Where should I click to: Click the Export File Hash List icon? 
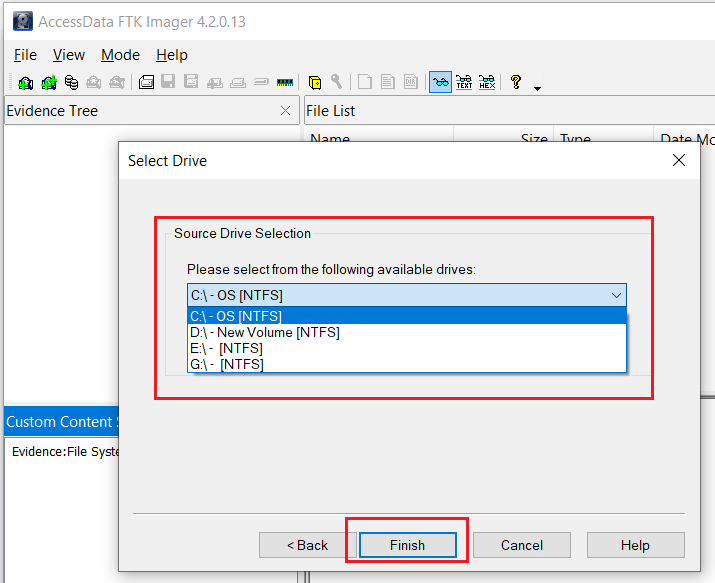click(388, 83)
